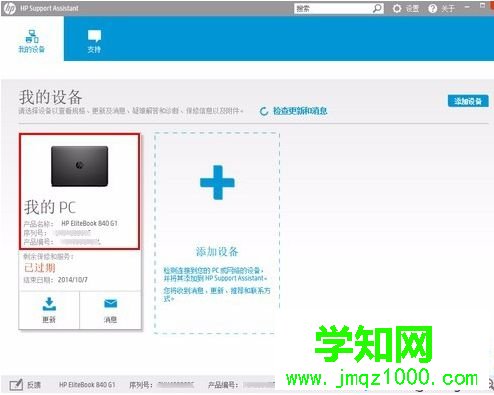Click the end date 2014/10/7
The width and height of the screenshot is (494, 395).
click(73, 280)
